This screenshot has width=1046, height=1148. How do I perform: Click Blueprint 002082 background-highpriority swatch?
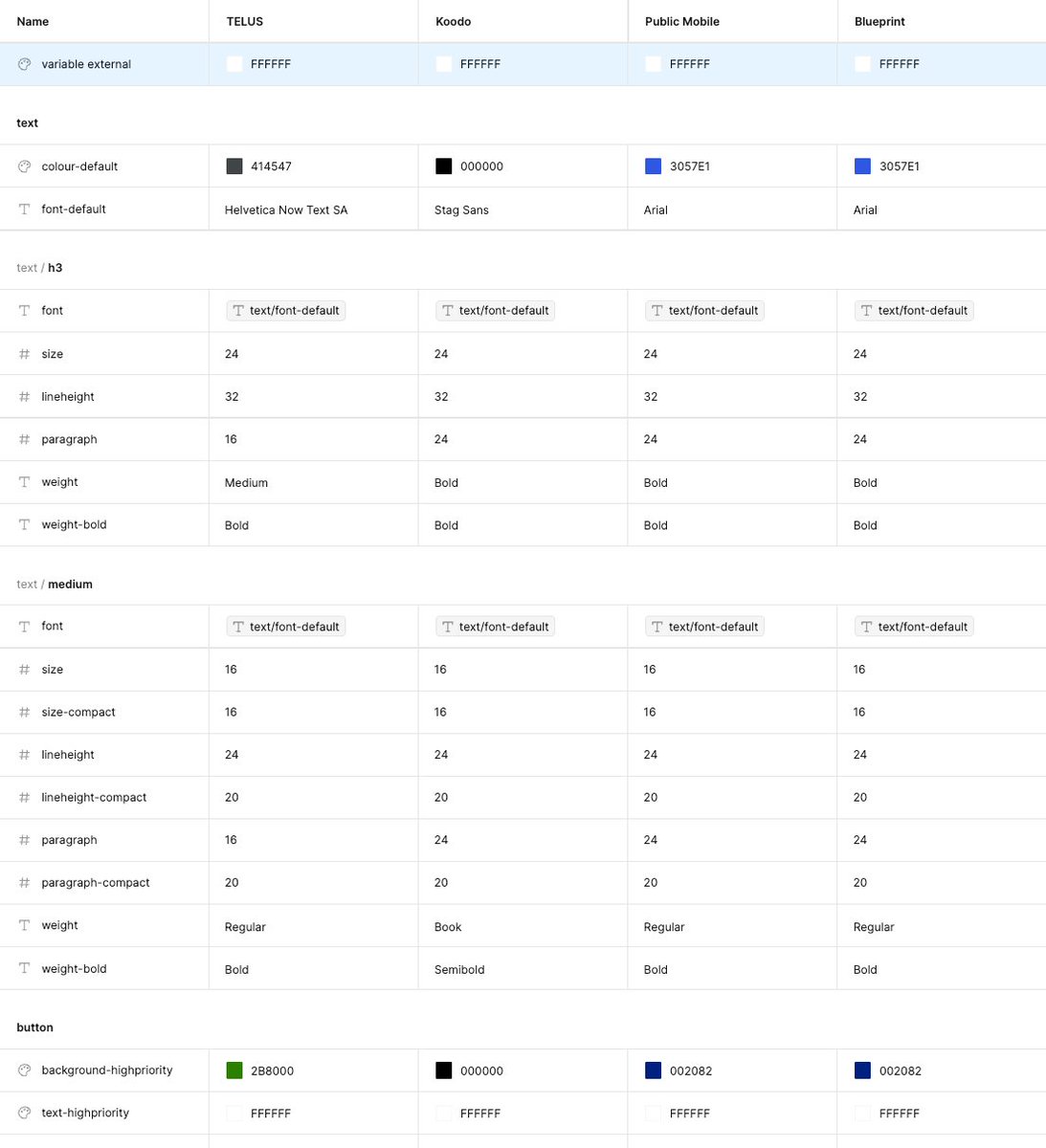coord(863,1071)
